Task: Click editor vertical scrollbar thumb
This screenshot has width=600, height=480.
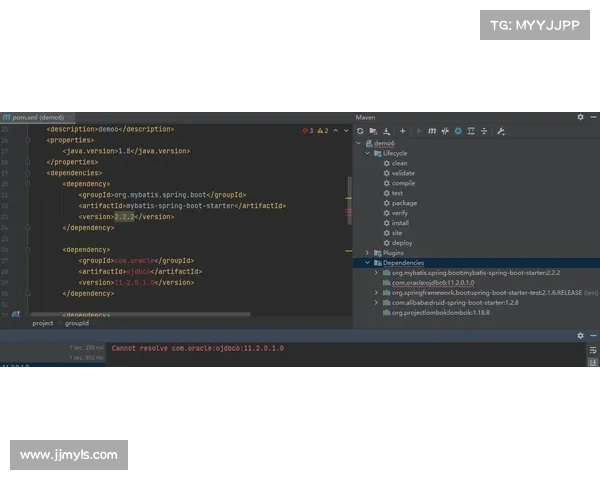Action: coord(349,200)
